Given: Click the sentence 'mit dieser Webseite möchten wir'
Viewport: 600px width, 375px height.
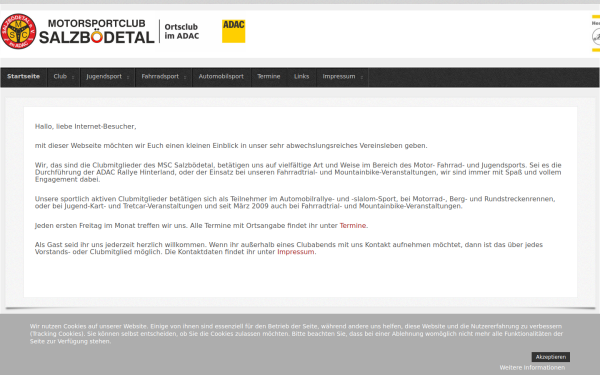Looking at the screenshot, I should 231,146.
